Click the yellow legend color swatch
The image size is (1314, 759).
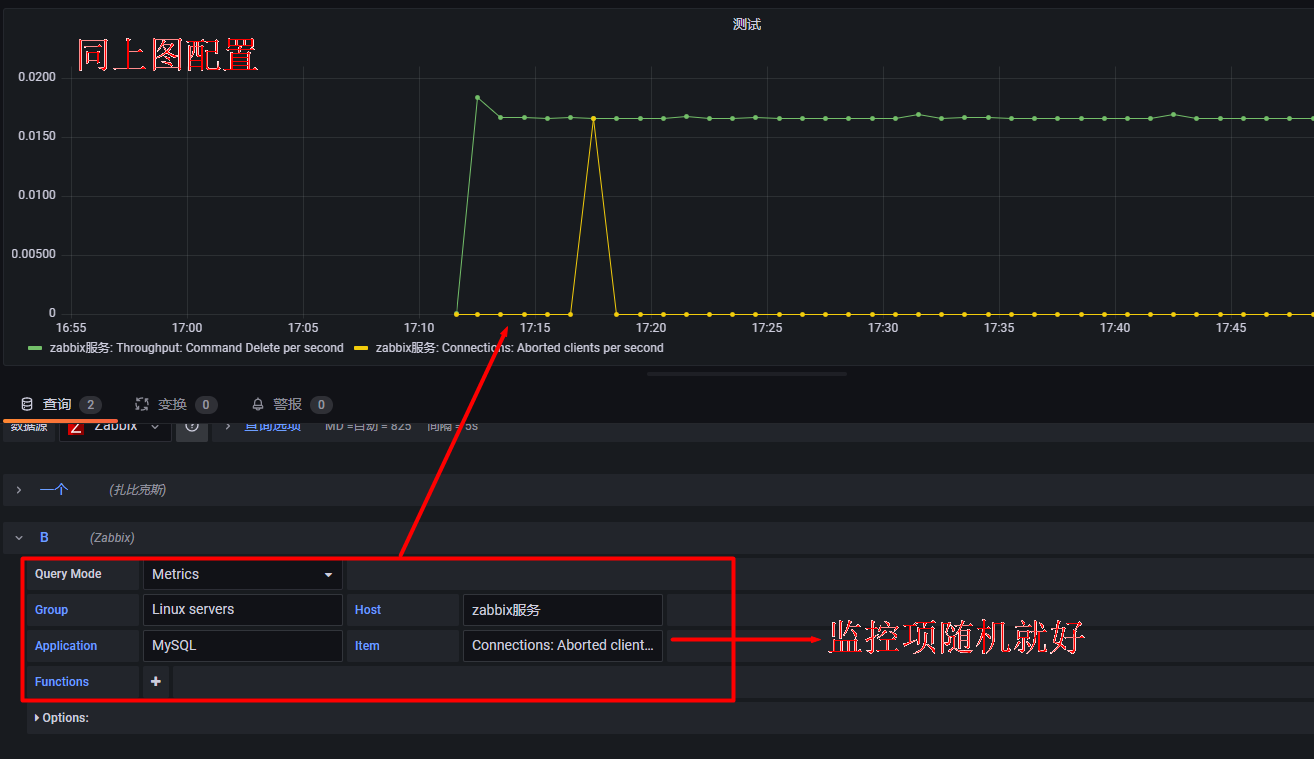pyautogui.click(x=361, y=348)
